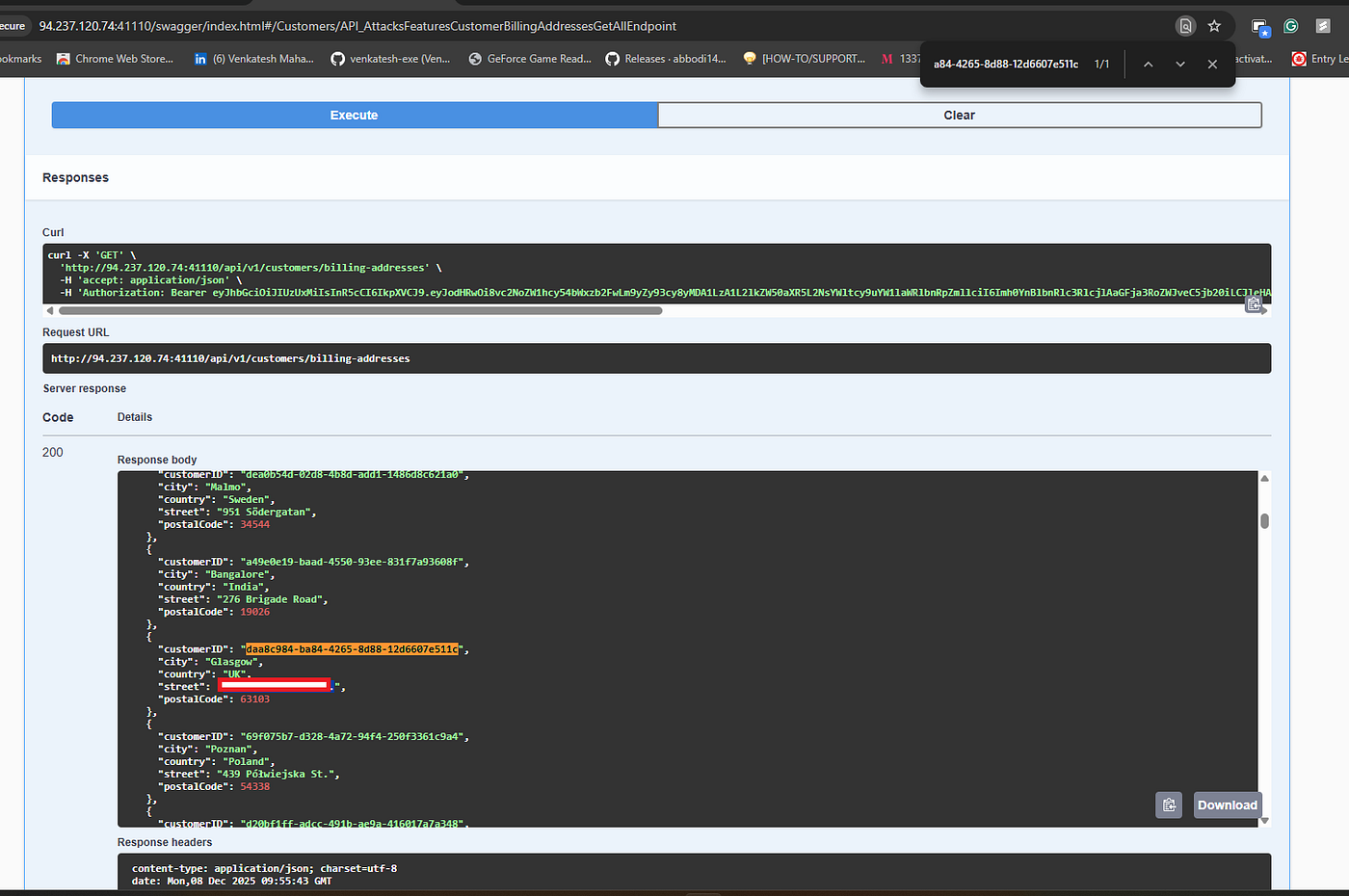Open the Chrome Web Store bookmark
The image size is (1349, 896).
[116, 59]
